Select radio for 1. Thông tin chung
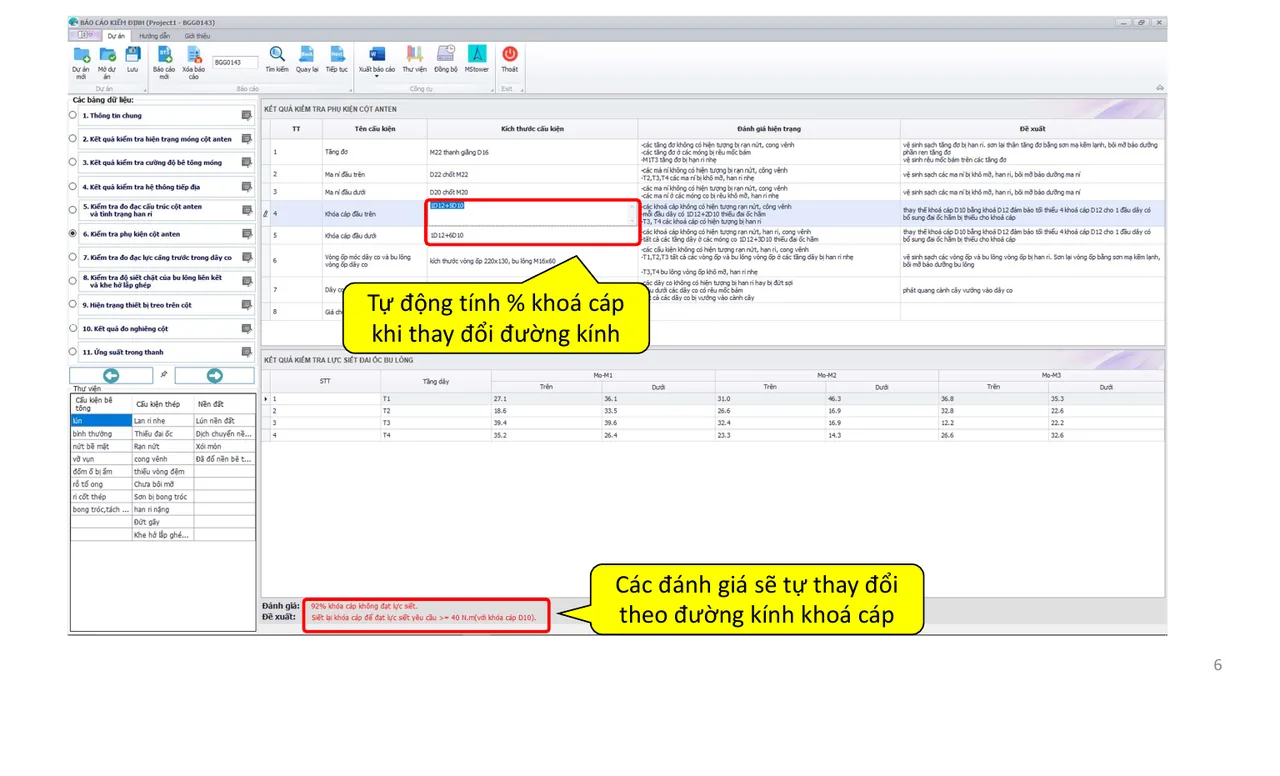The width and height of the screenshot is (1280, 776). click(73, 115)
